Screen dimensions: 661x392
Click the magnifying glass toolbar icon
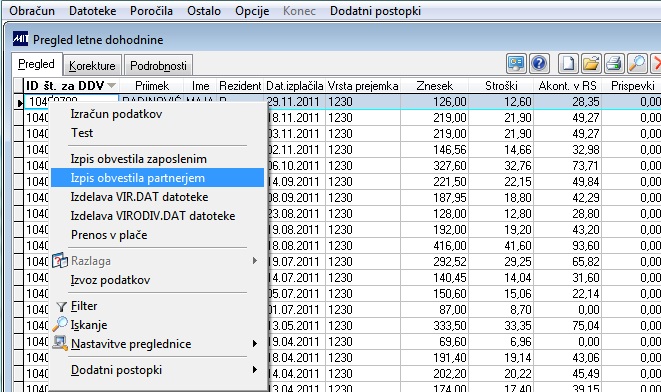pyautogui.click(x=637, y=64)
